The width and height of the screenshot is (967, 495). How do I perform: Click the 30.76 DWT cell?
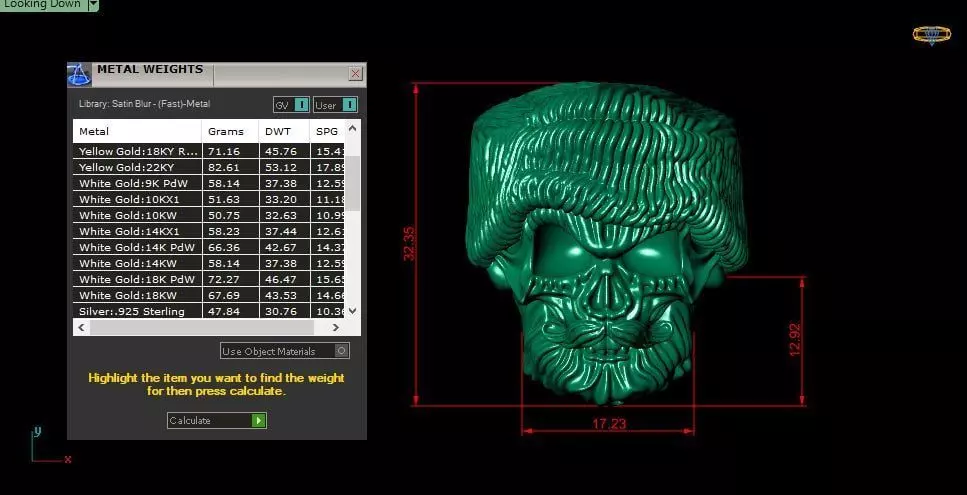coord(284,311)
